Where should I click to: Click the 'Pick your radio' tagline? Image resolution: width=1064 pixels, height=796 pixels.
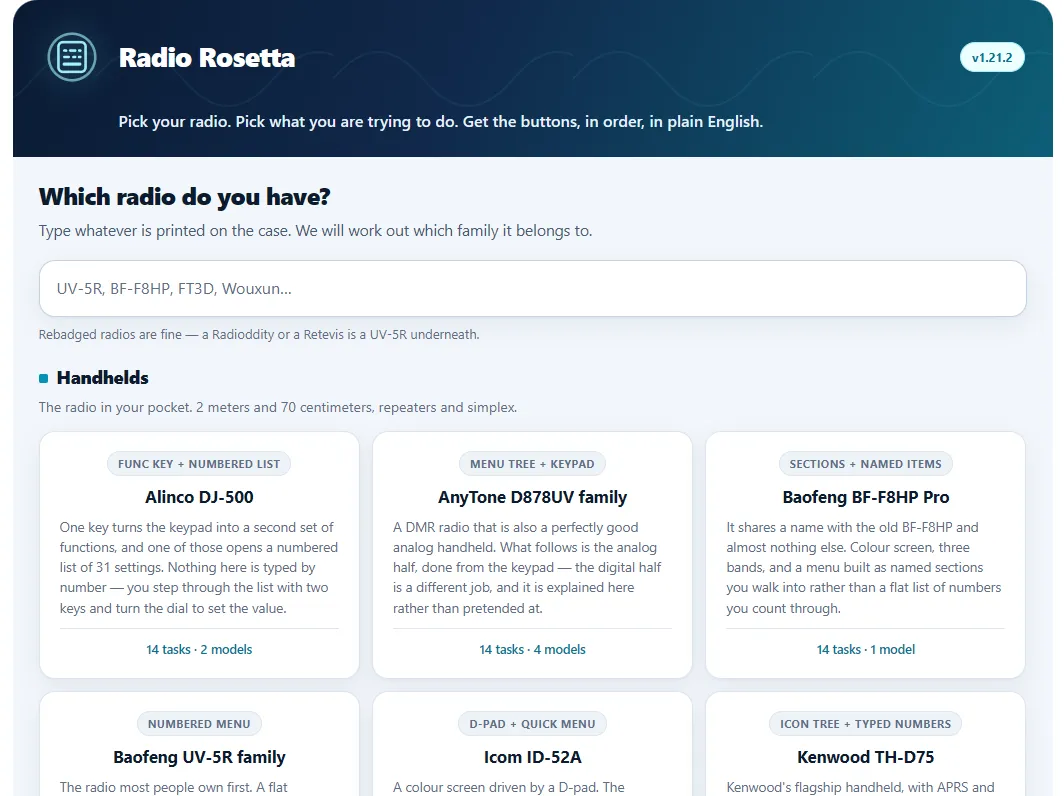tap(440, 121)
